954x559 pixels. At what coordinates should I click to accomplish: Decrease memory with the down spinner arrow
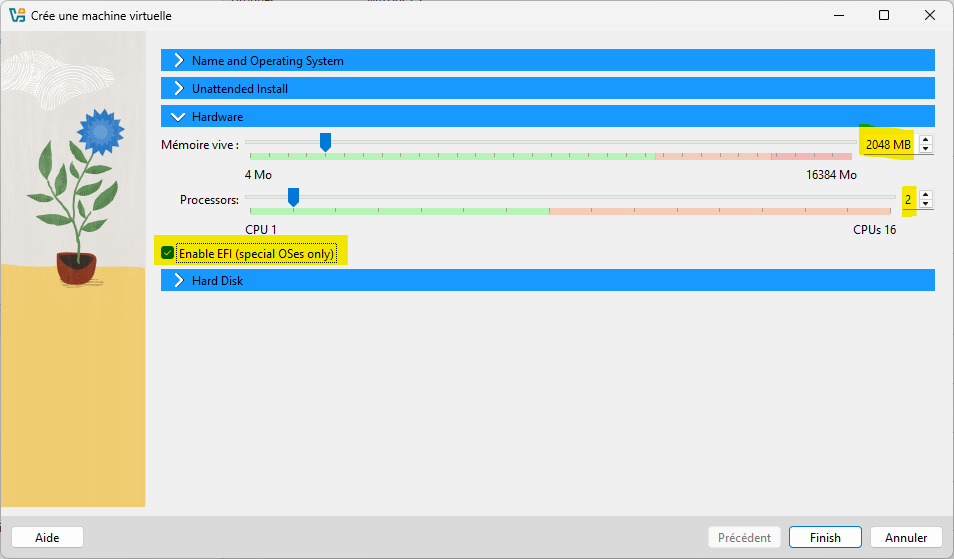[x=925, y=149]
